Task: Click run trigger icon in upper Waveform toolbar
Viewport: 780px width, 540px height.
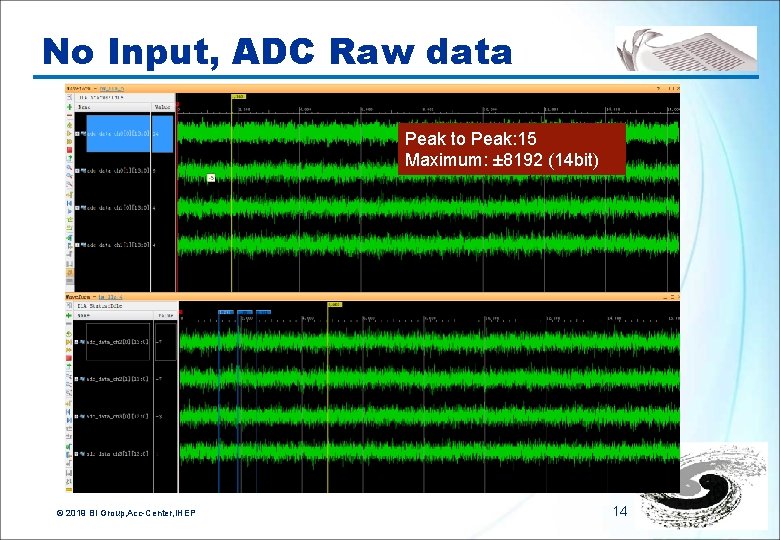Action: pyautogui.click(x=70, y=125)
